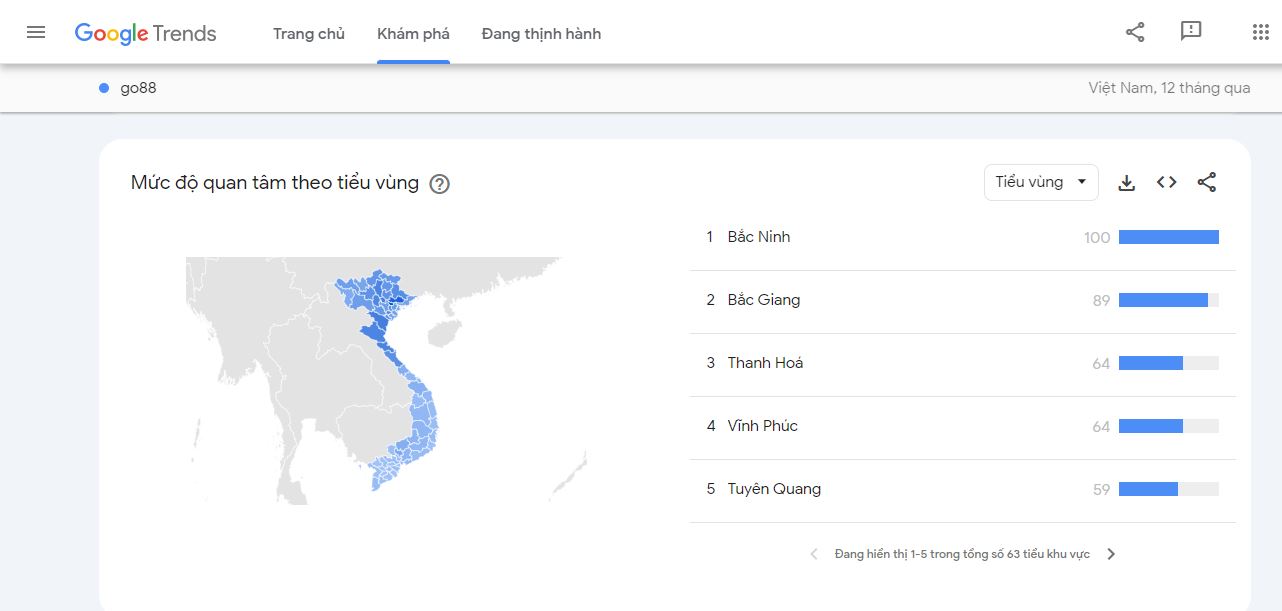Get the embed code for this chart
The height and width of the screenshot is (611, 1282).
point(1167,182)
